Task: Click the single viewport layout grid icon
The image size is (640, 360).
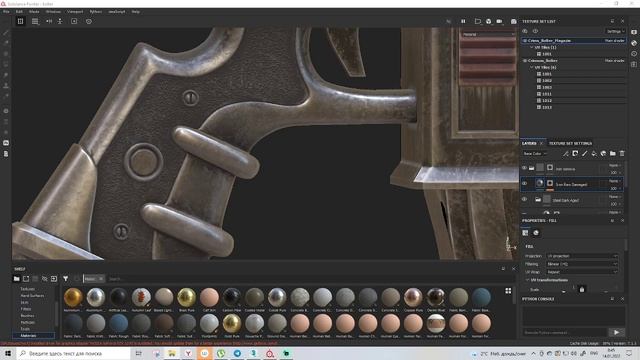Action: pyautogui.click(x=20, y=21)
